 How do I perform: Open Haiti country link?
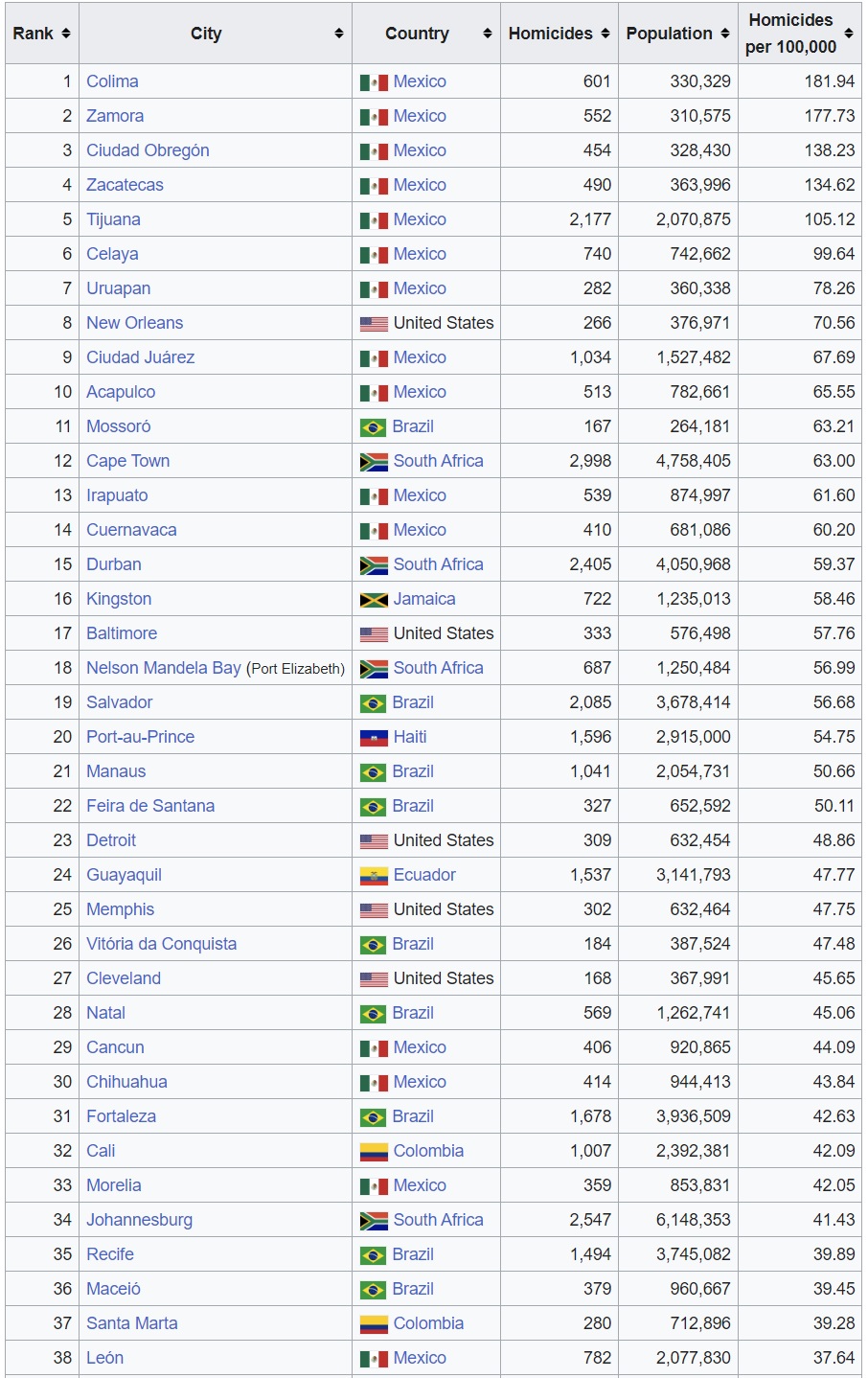pyautogui.click(x=410, y=737)
